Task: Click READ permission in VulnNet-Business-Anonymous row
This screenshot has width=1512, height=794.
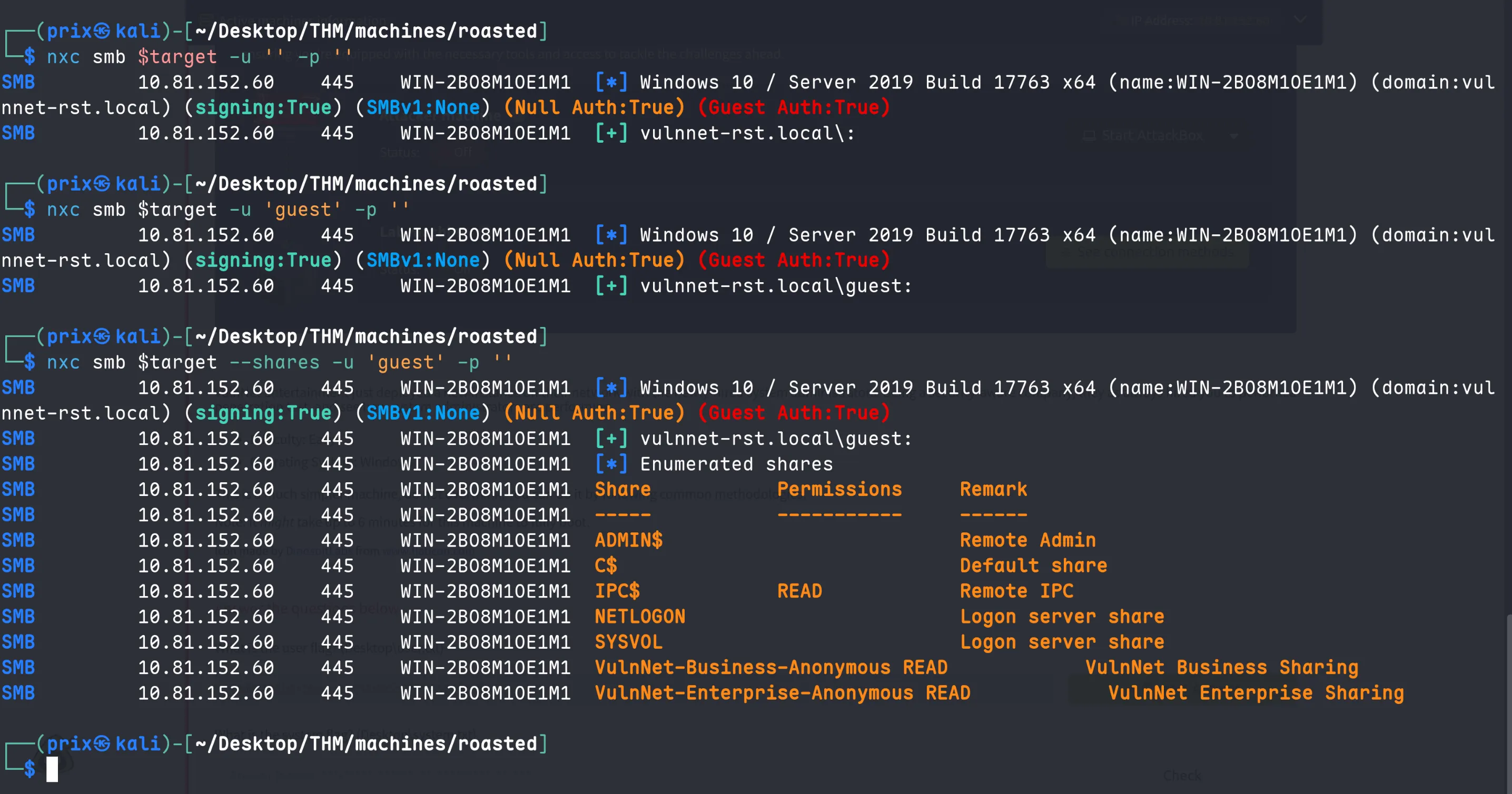Action: (x=925, y=667)
